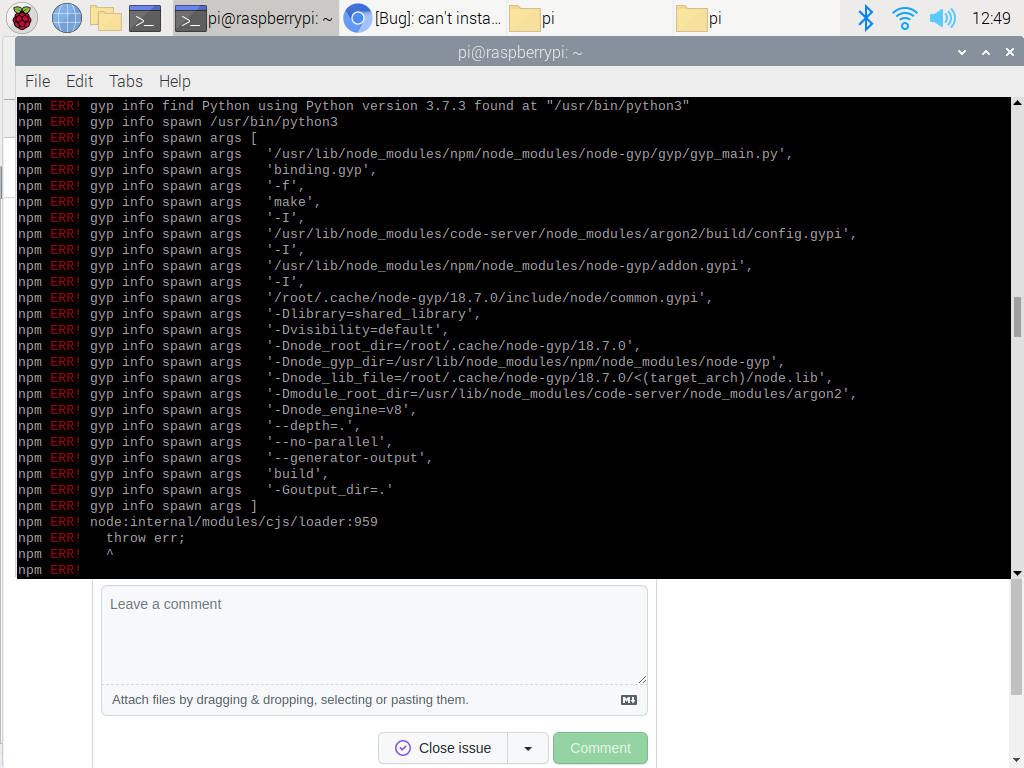This screenshot has width=1024, height=768.
Task: Click the browser page scrollbar down arrow
Action: pyautogui.click(x=1017, y=760)
